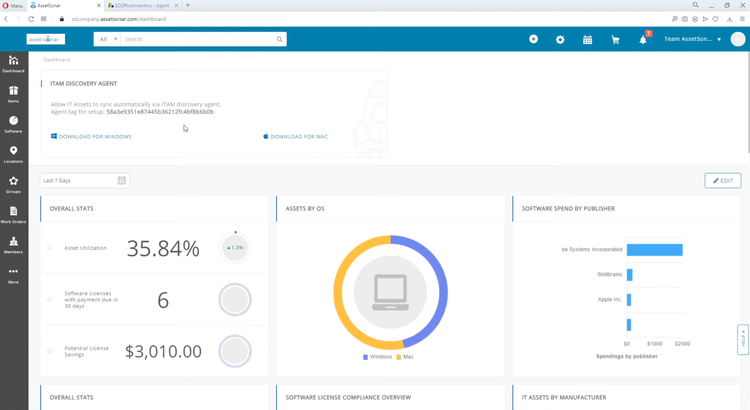Open the Help side tab
The height and width of the screenshot is (410, 750).
(743, 339)
